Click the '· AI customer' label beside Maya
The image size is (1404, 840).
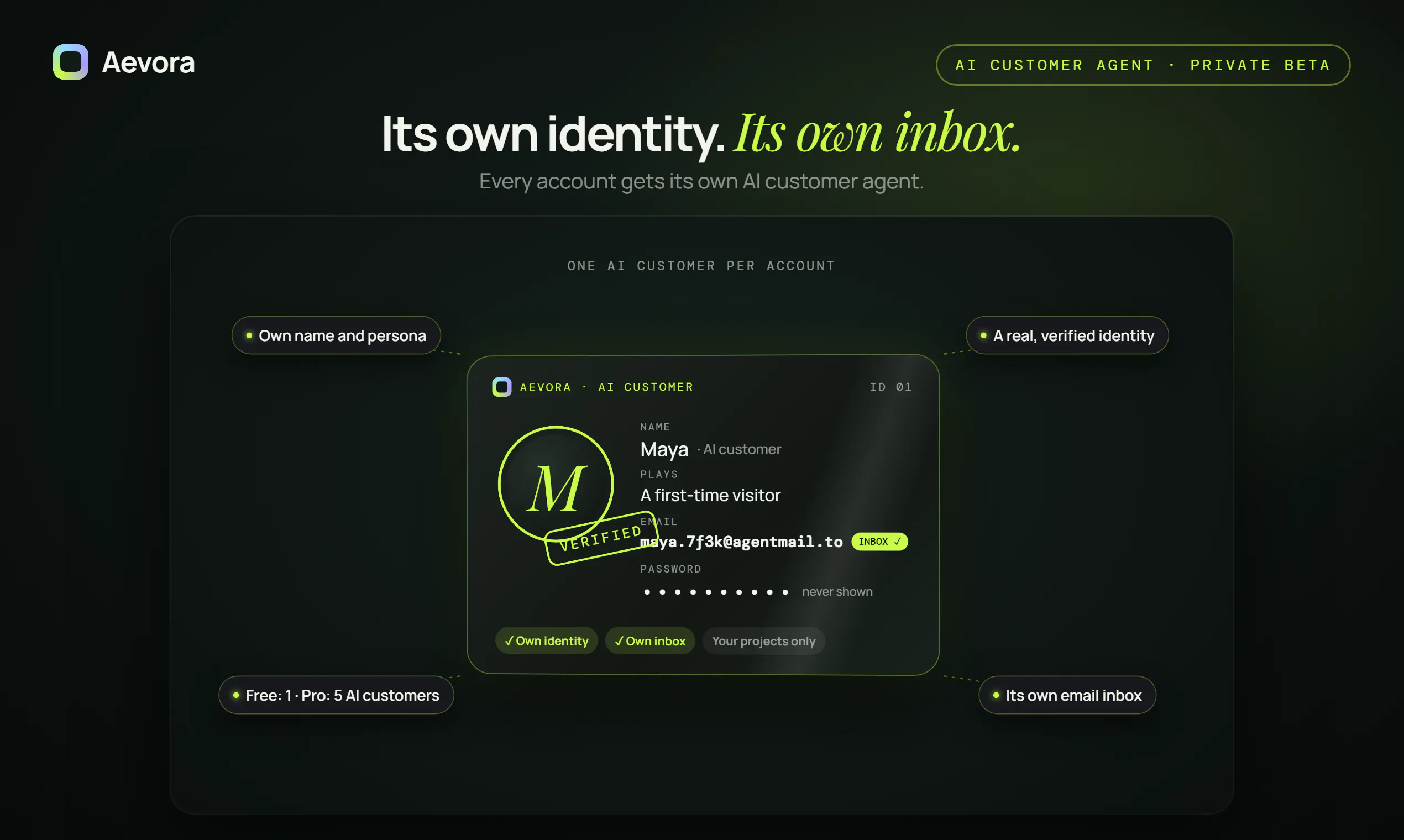(x=739, y=449)
